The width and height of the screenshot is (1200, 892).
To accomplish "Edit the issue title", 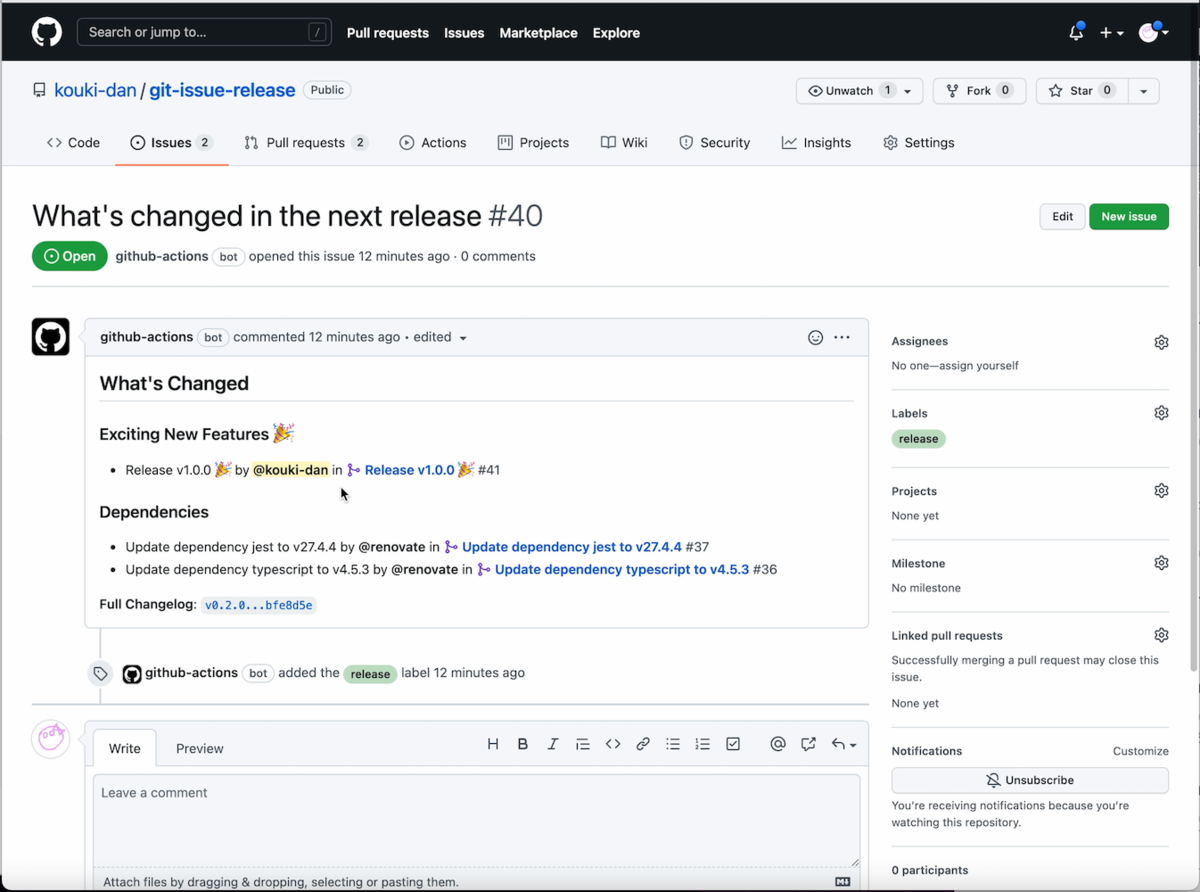I will [1062, 217].
